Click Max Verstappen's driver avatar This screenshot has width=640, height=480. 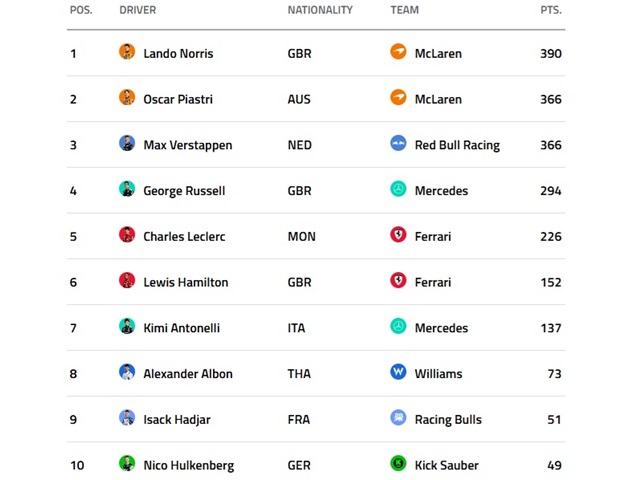tap(127, 144)
